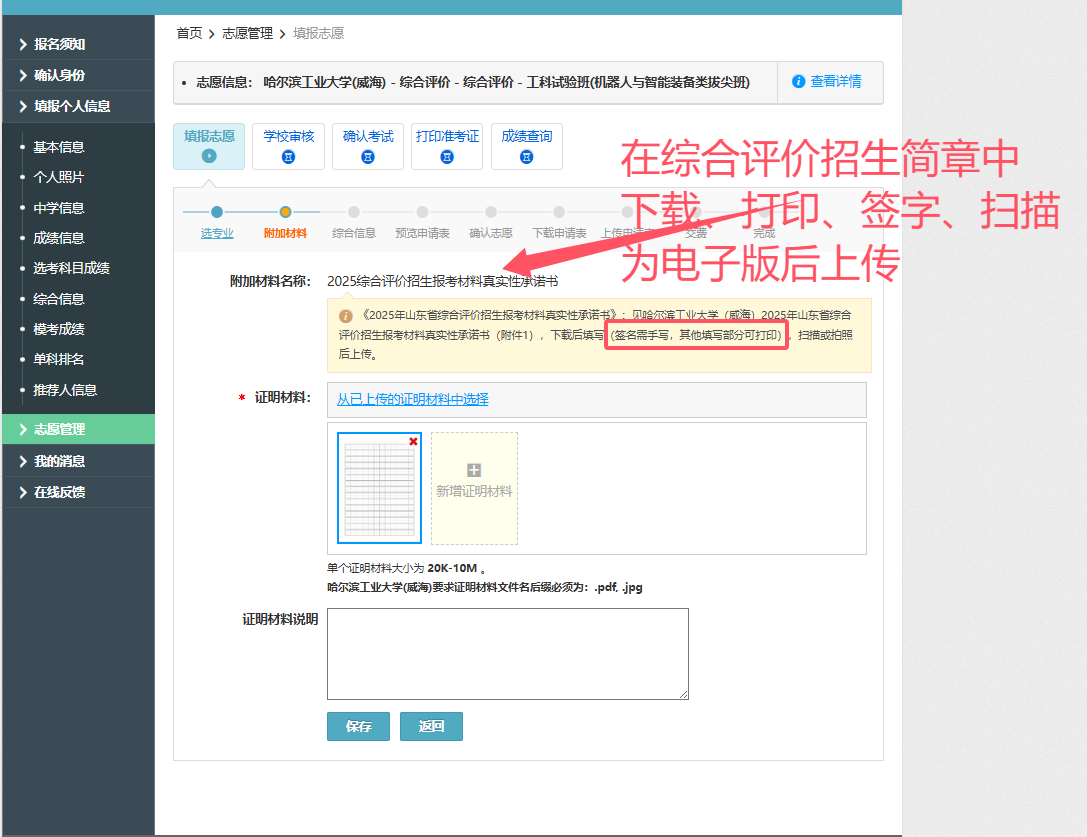Click the 选专业 step marker
The image size is (1087, 837).
tap(217, 212)
